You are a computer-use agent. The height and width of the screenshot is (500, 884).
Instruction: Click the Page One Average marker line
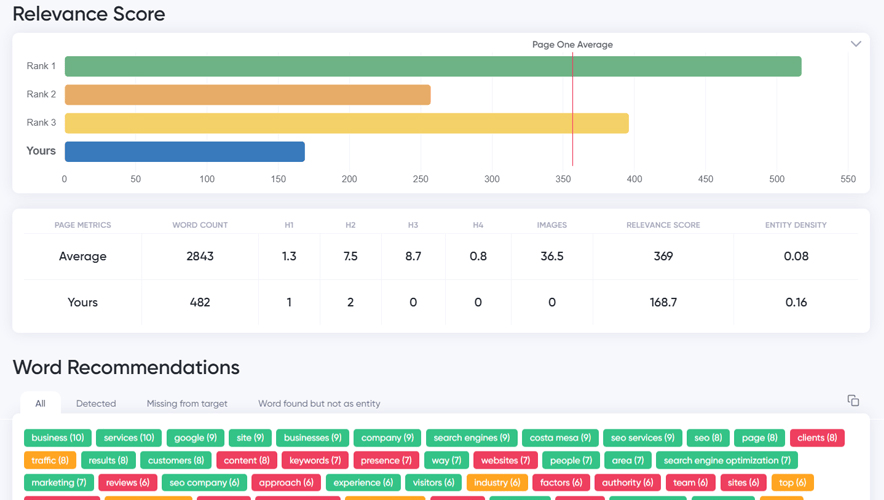click(572, 109)
